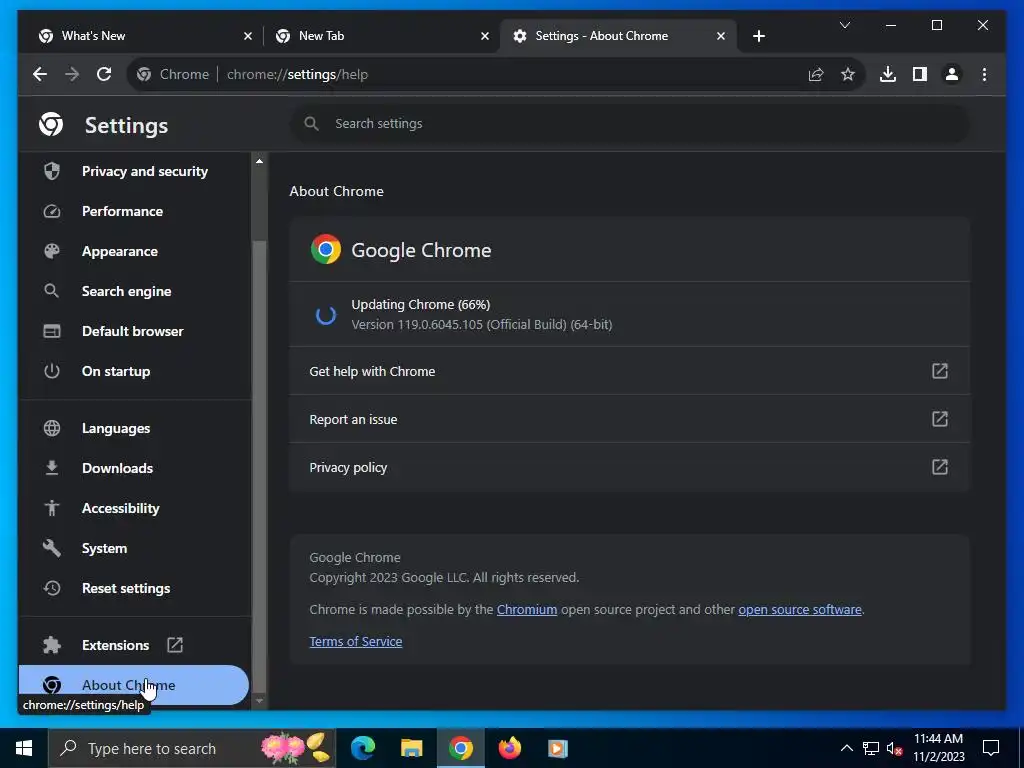
Task: Open the Privacy policy row
Action: [x=630, y=468]
